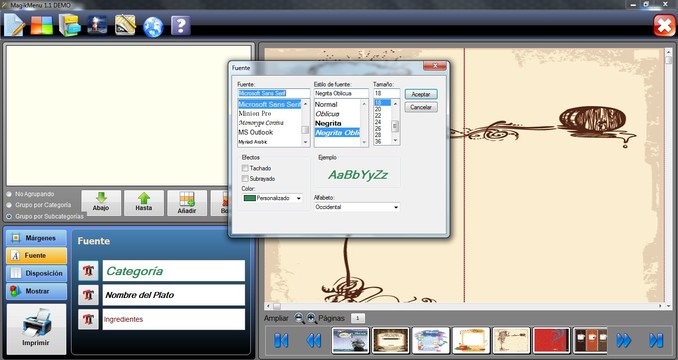Click font icon beside Categoría
This screenshot has height=360, width=678.
(89, 271)
